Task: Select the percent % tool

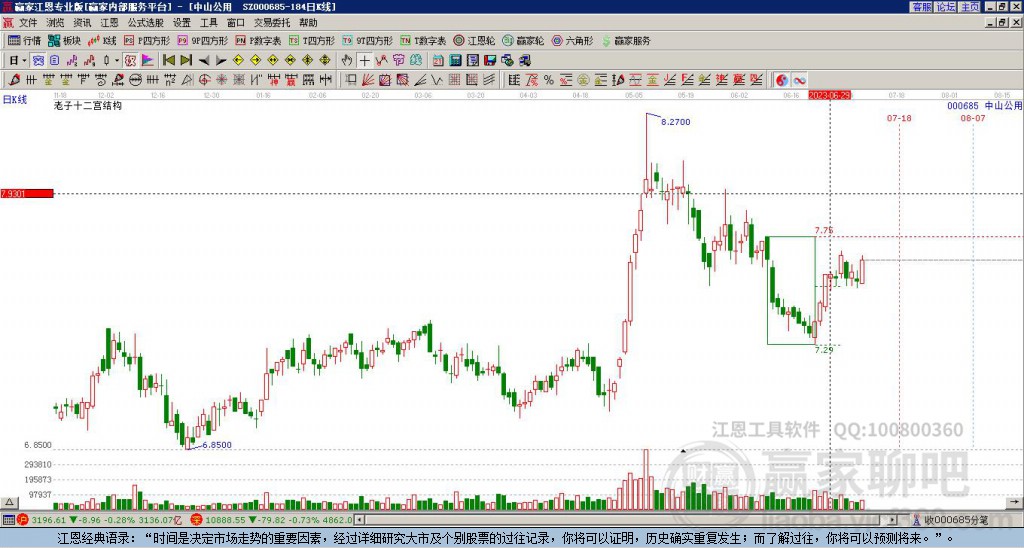Action: (549, 80)
